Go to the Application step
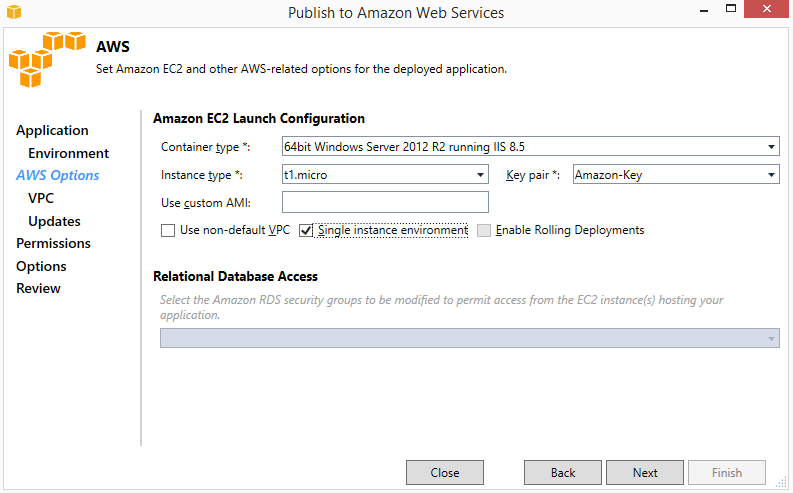Viewport: 793px width, 493px height. click(x=52, y=130)
